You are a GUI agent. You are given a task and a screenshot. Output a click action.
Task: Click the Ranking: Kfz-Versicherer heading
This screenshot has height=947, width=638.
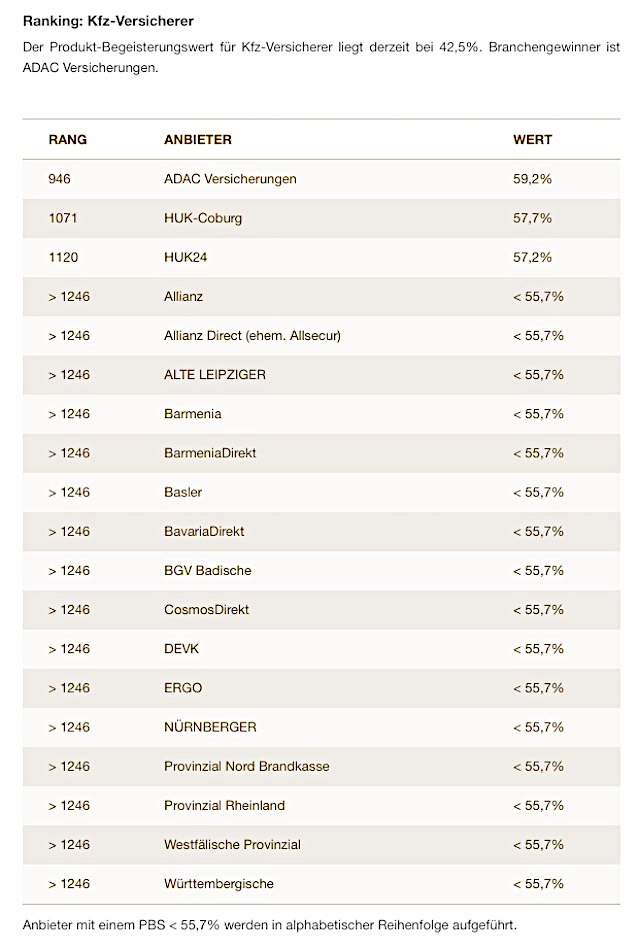(94, 20)
